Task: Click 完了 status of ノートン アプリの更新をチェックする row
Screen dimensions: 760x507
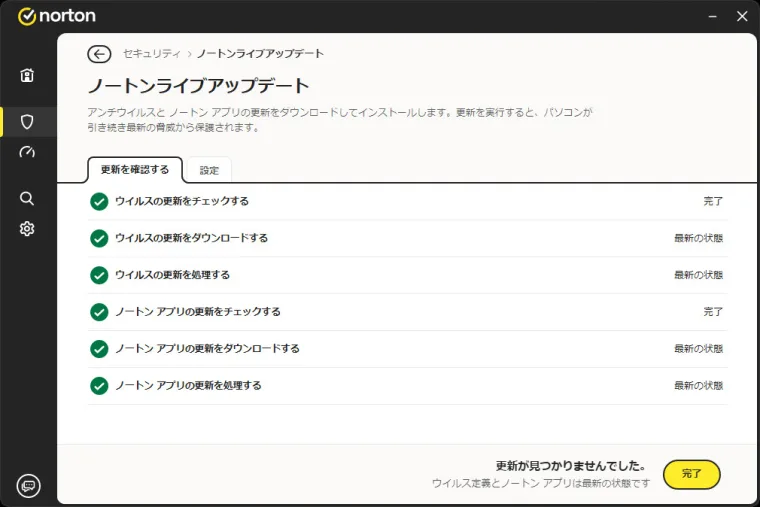Action: [x=713, y=312]
